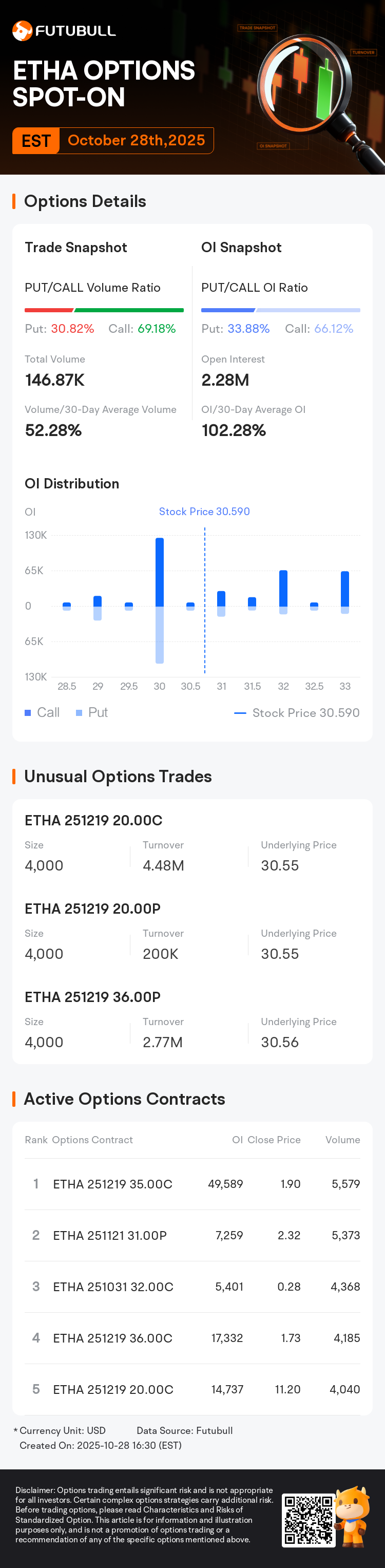The image size is (385, 1568).
Task: Click the Put legend square marker
Action: coord(79,713)
